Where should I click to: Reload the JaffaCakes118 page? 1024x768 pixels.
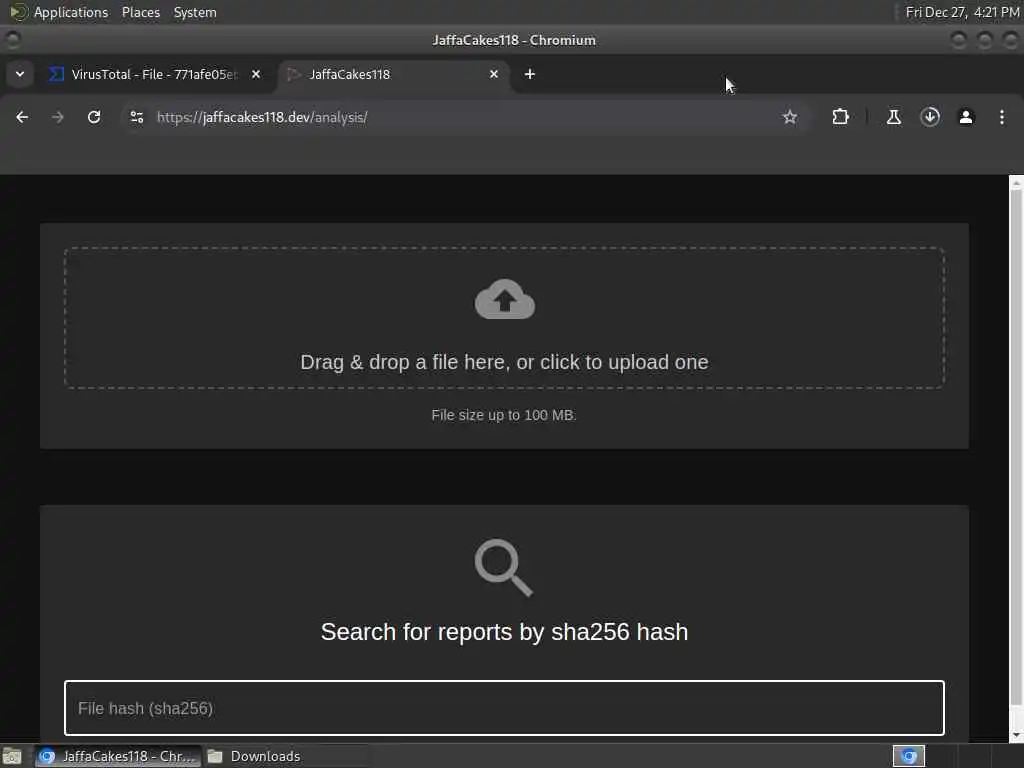[94, 117]
